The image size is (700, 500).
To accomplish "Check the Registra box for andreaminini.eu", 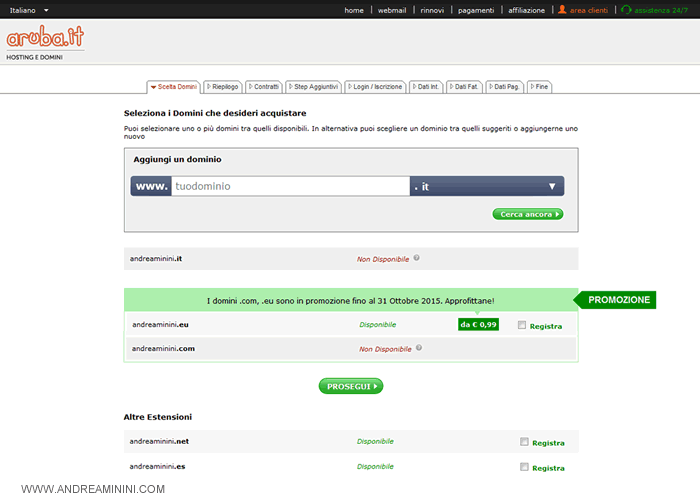I will pos(522,325).
